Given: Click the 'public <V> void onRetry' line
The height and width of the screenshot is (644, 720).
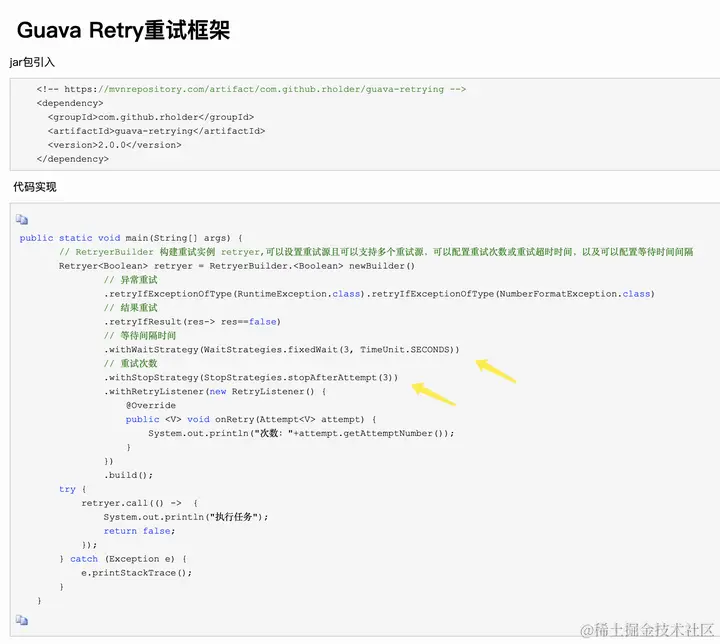Looking at the screenshot, I should (x=251, y=419).
